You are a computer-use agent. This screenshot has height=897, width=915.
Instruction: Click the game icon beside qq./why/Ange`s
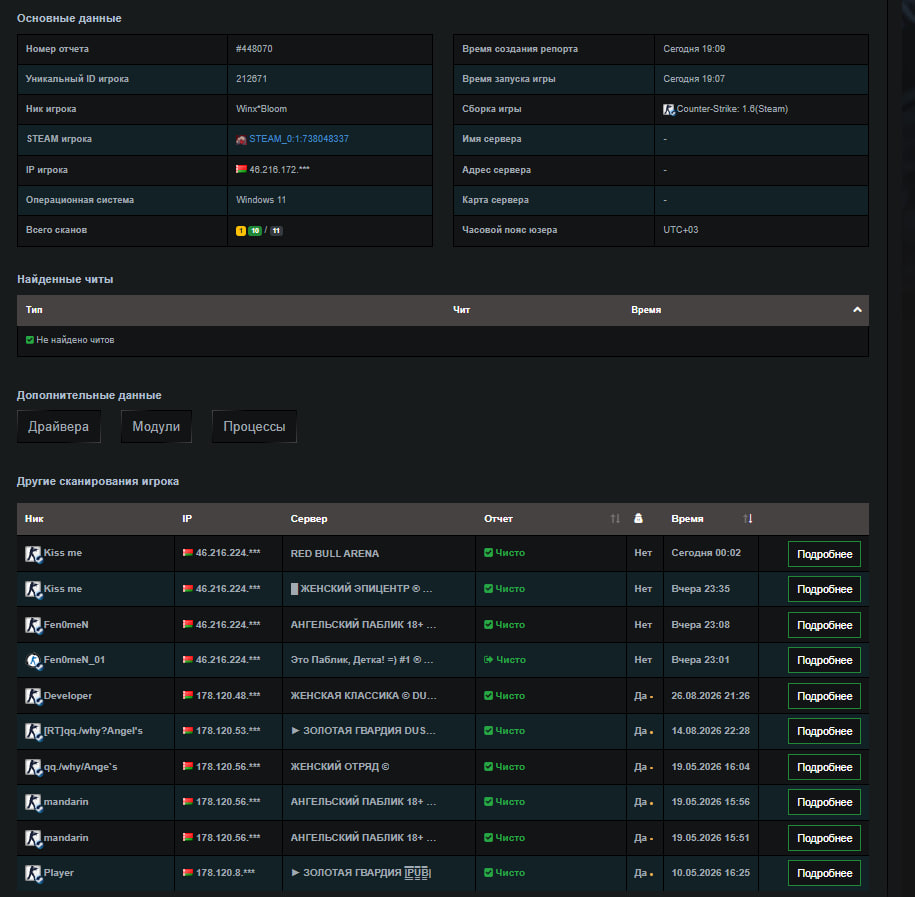pyautogui.click(x=33, y=767)
